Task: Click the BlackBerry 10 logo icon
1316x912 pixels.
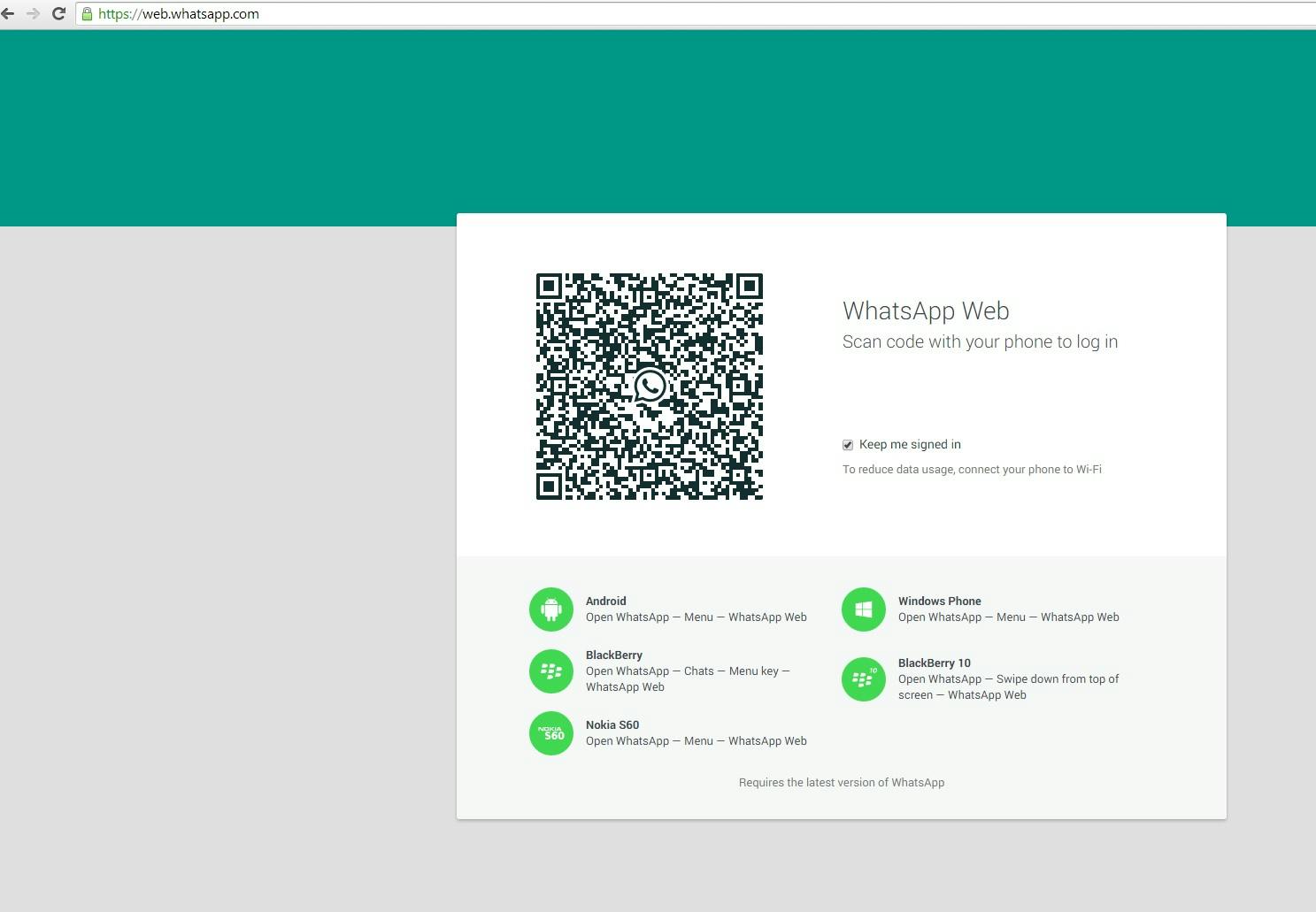Action: click(864, 679)
